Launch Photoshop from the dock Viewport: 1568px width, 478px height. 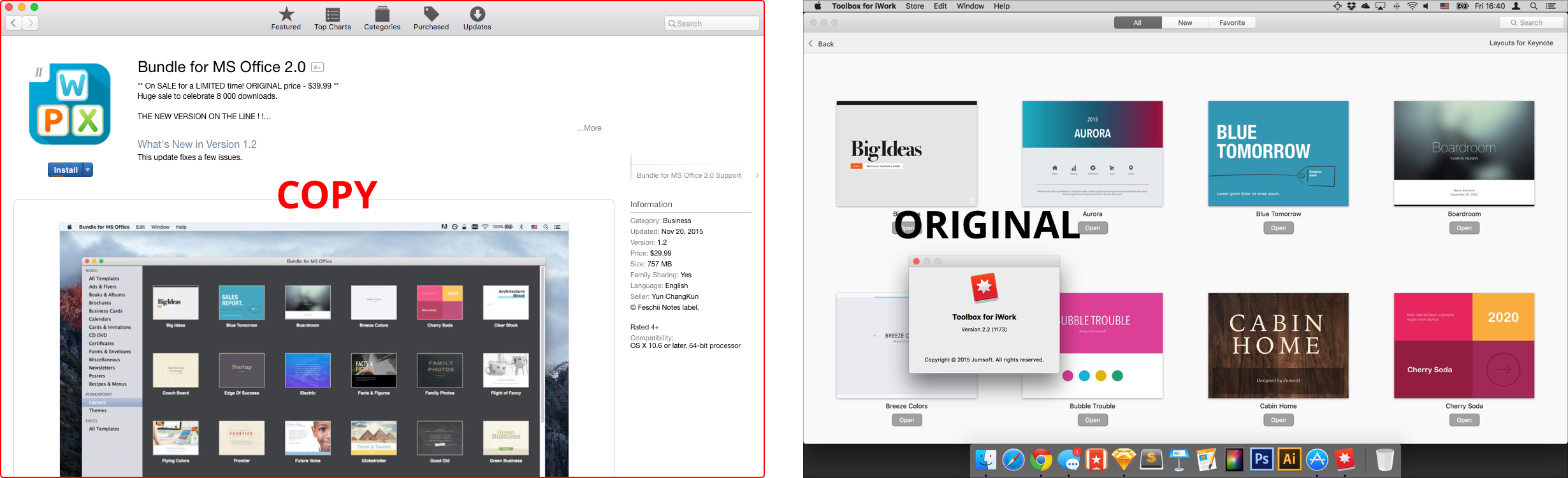click(1261, 459)
